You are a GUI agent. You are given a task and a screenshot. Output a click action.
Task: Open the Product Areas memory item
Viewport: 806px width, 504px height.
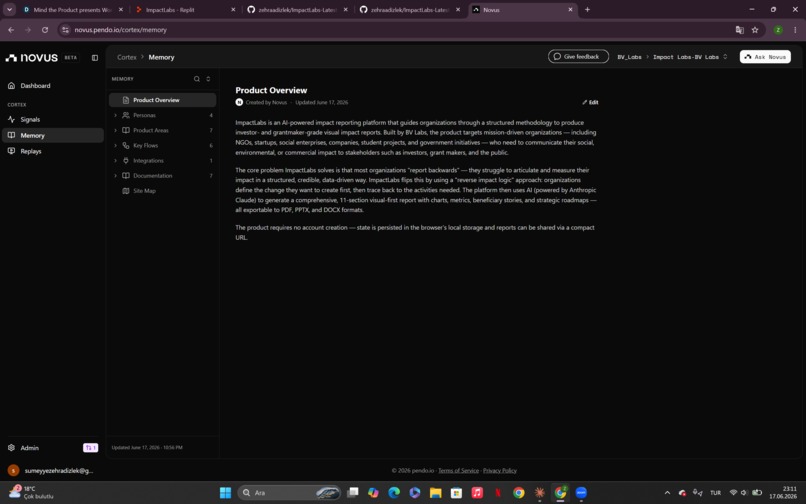tap(151, 130)
